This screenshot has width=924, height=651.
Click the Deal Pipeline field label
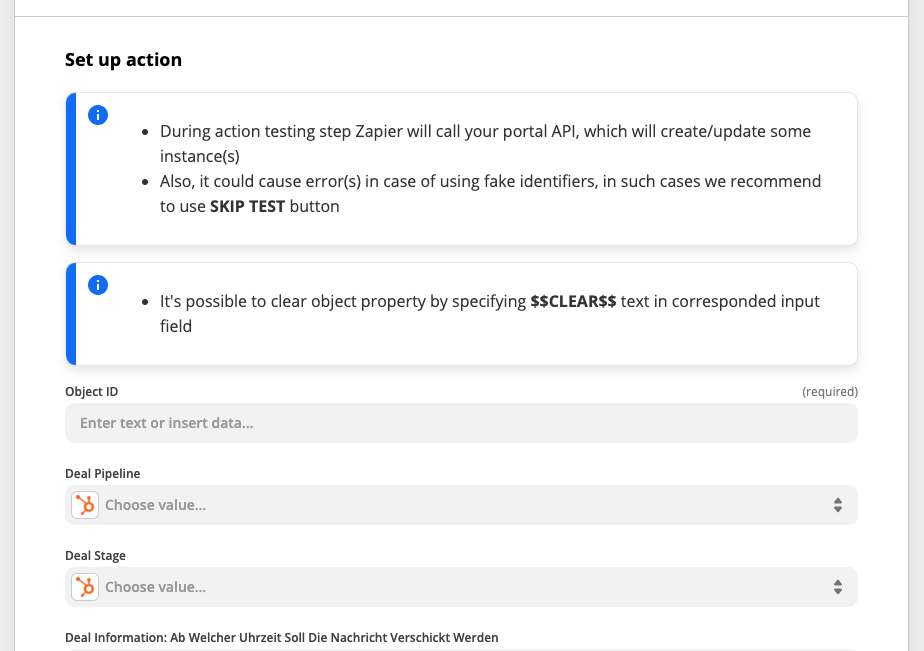click(103, 474)
